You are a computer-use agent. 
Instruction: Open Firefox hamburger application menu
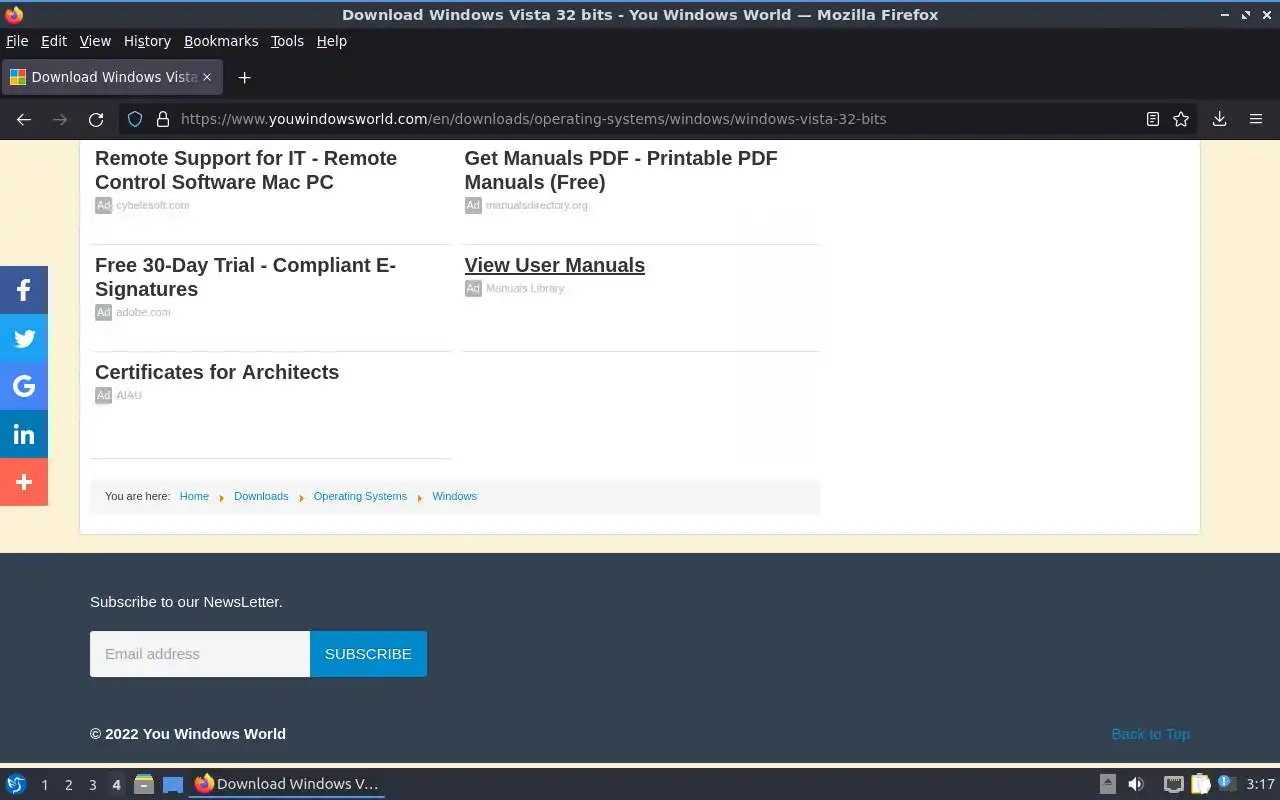1256,119
